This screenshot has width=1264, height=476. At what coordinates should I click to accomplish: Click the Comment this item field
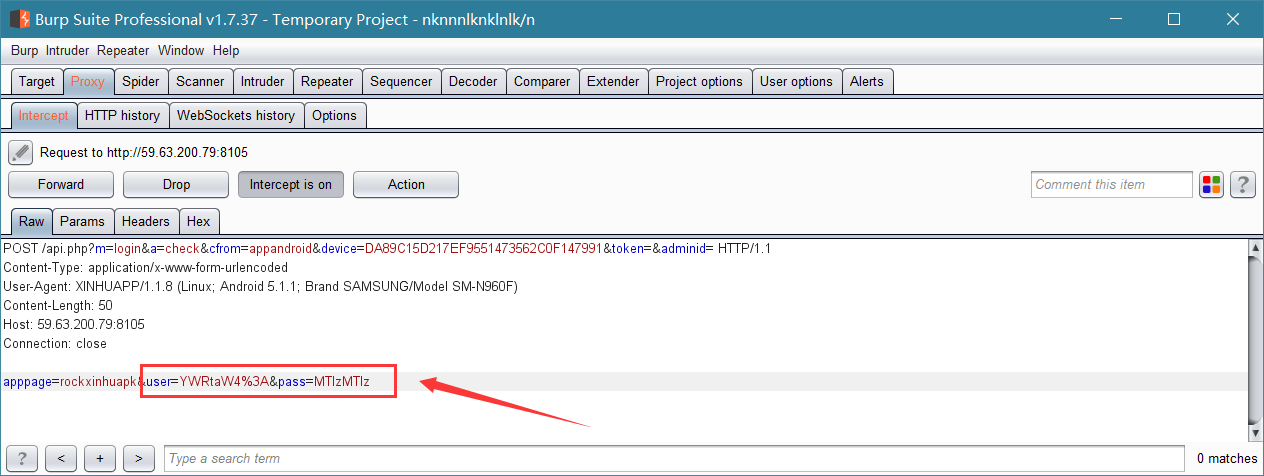[1112, 184]
